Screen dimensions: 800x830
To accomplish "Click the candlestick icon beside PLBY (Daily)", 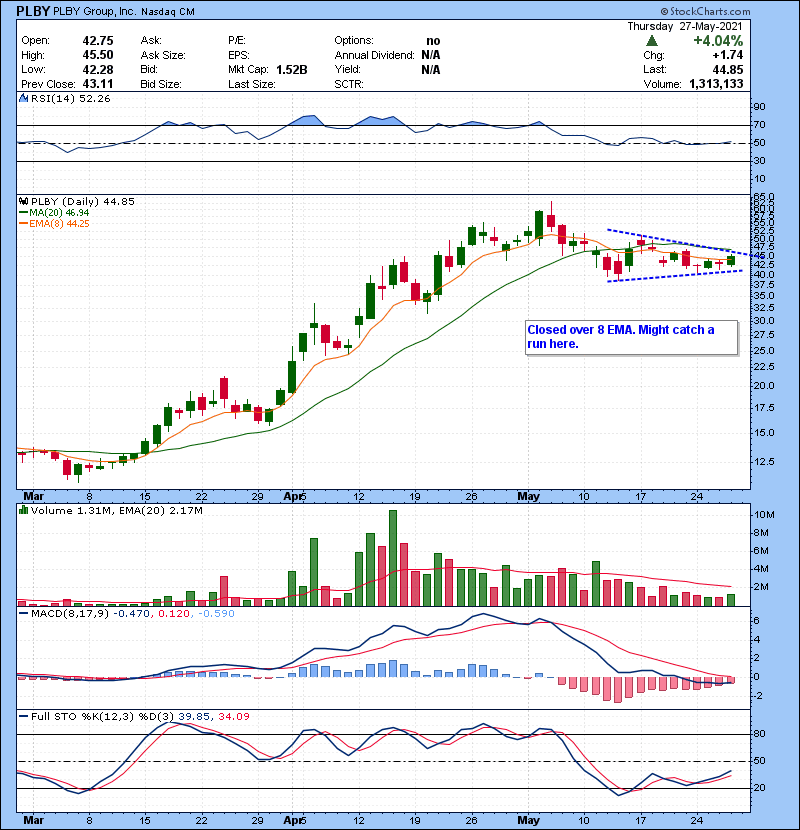I will click(x=23, y=201).
